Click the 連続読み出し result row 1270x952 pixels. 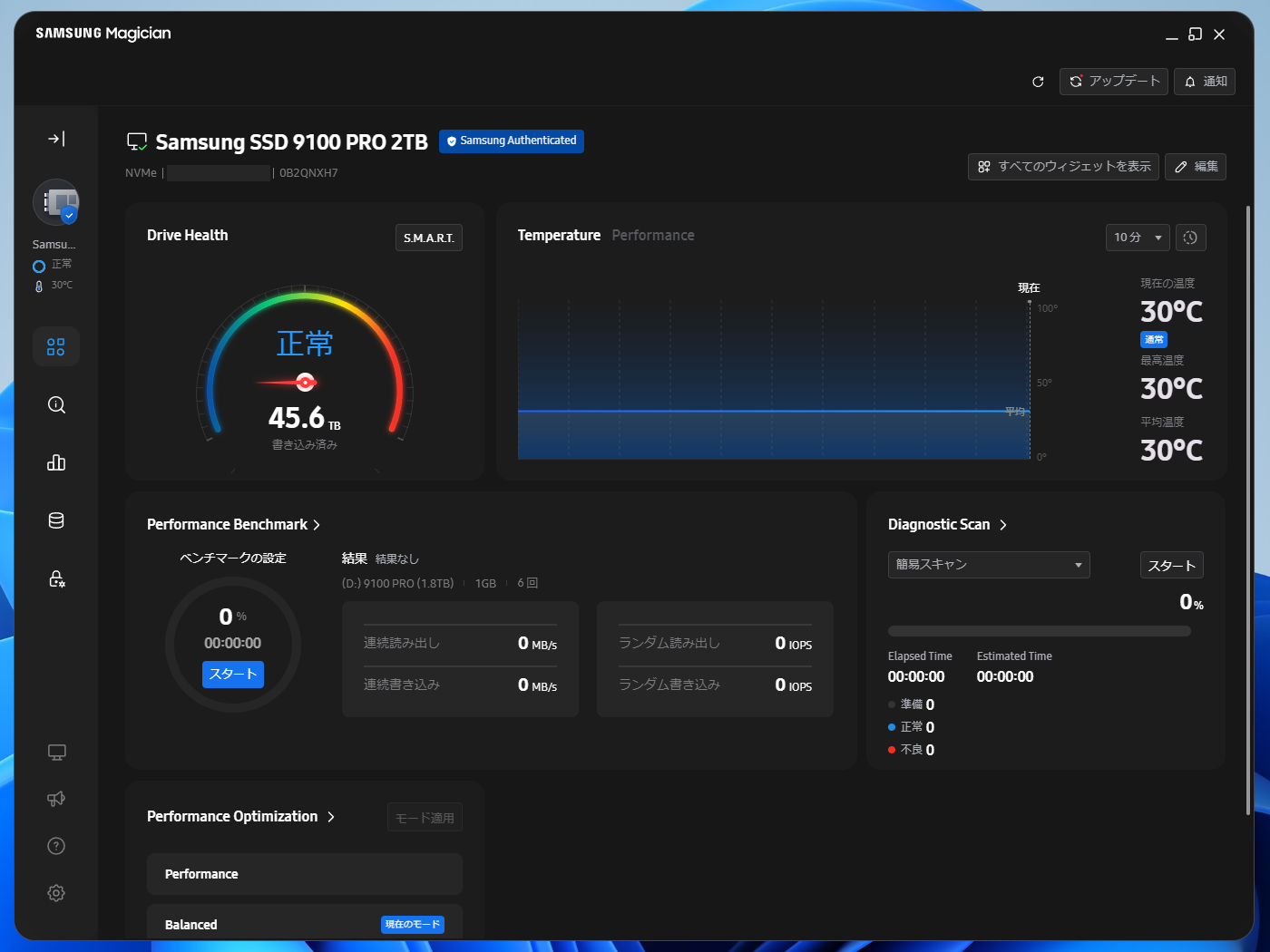tap(460, 644)
